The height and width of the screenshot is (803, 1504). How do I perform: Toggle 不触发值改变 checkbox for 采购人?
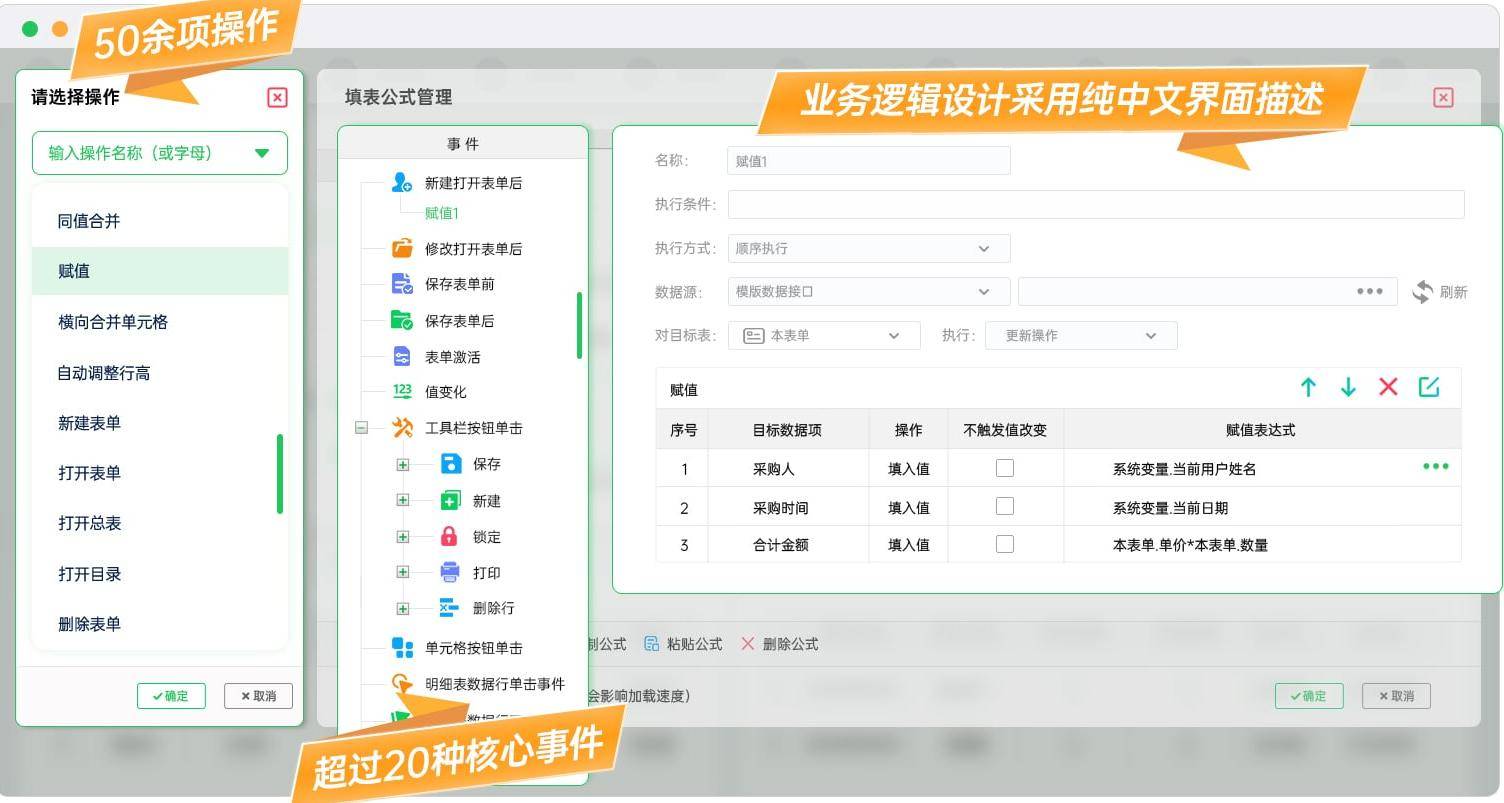[x=1005, y=468]
